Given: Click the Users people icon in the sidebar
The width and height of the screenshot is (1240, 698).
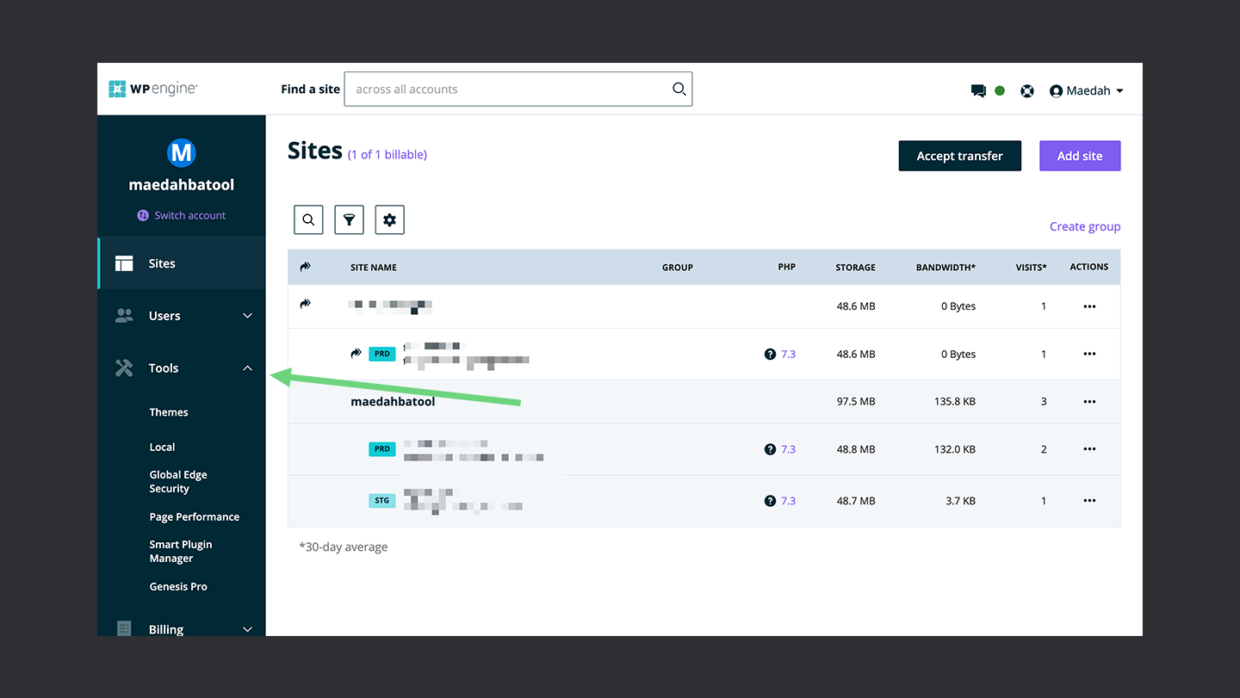Looking at the screenshot, I should 124,315.
